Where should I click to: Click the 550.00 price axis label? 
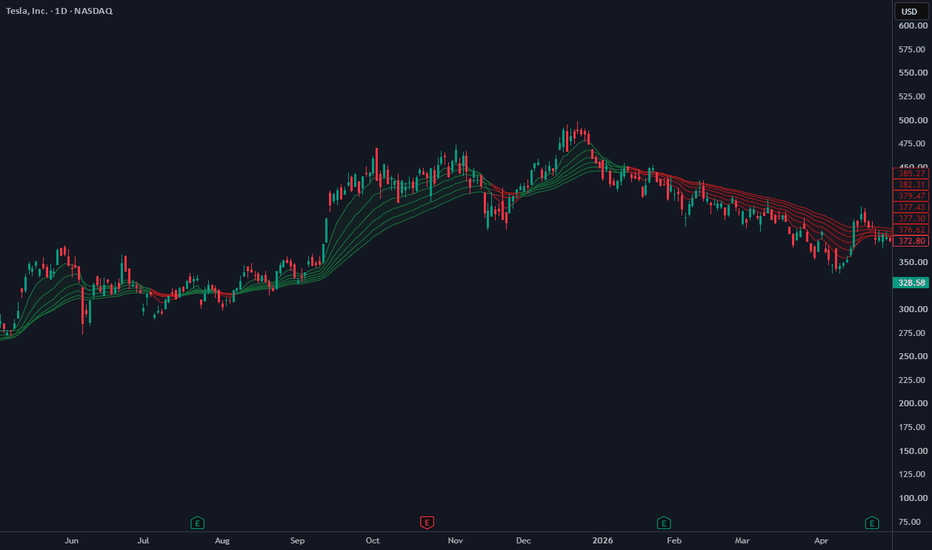tap(912, 73)
